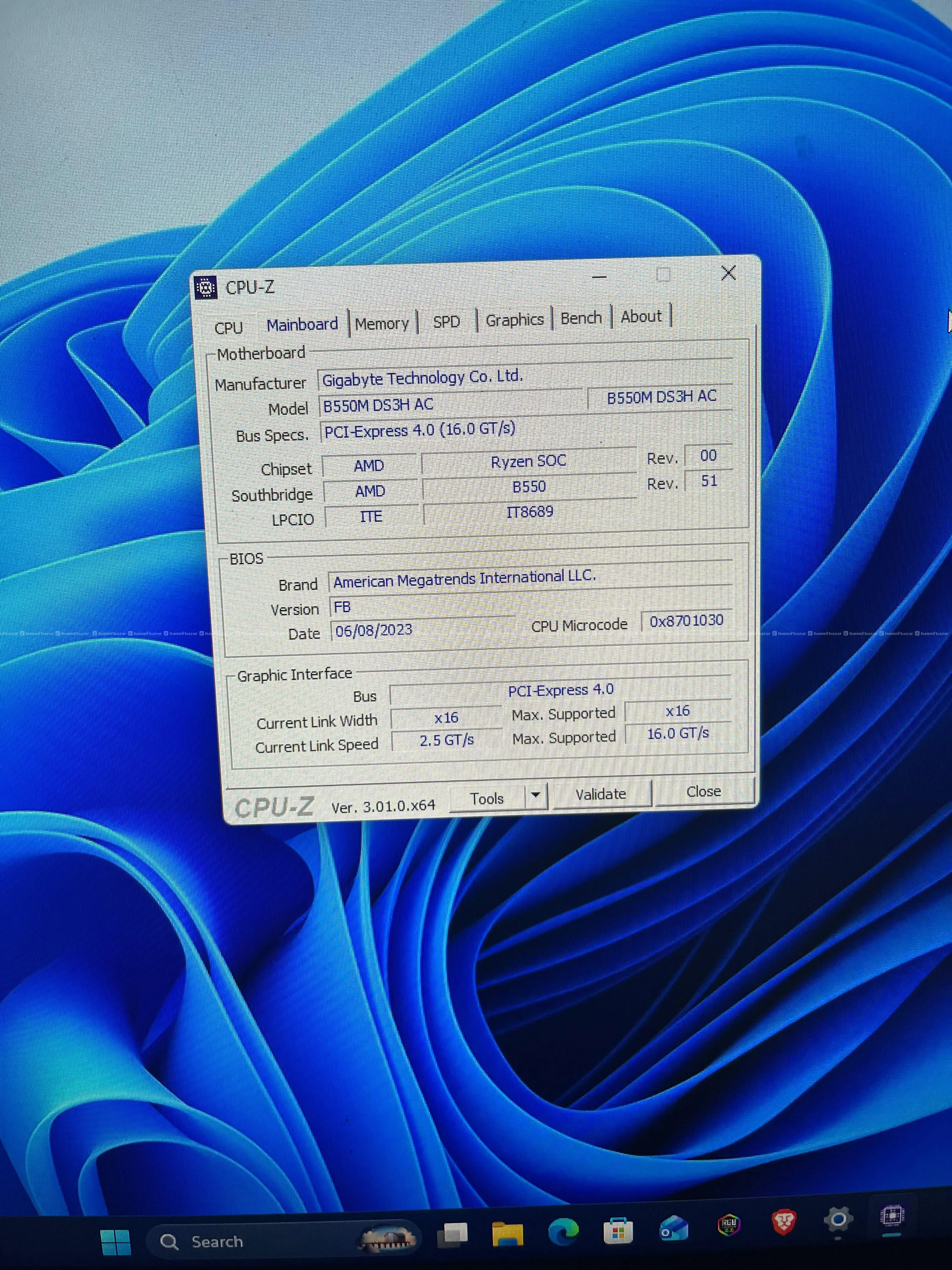Click the Southbridge B550 value
This screenshot has width=952, height=1270.
[529, 487]
